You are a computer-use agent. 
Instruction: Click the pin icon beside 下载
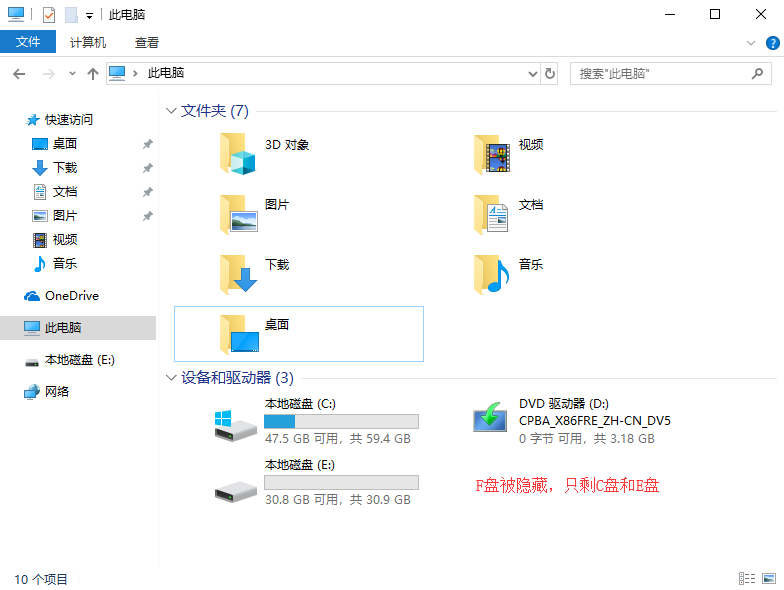[148, 168]
